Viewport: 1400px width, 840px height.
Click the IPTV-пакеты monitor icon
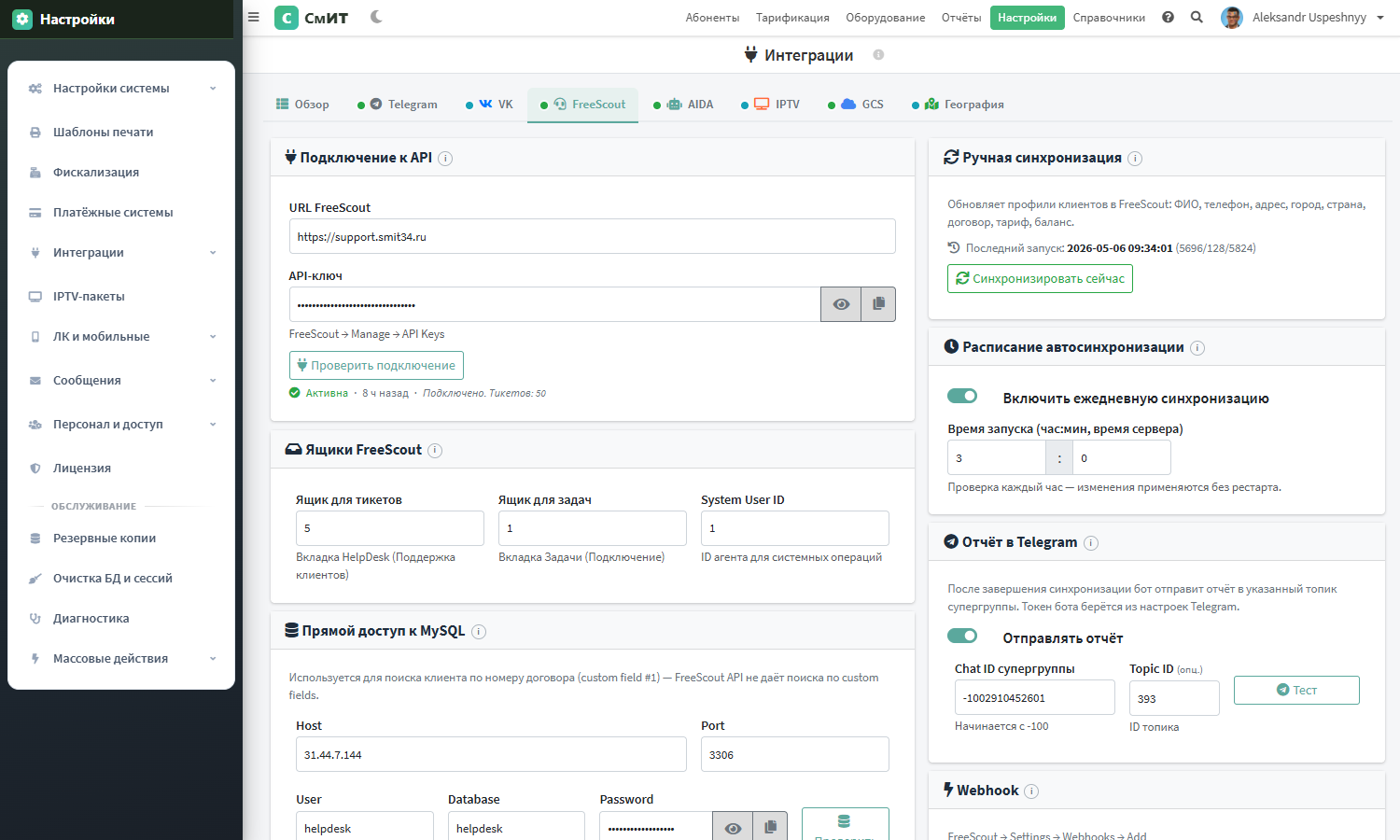pyautogui.click(x=35, y=297)
